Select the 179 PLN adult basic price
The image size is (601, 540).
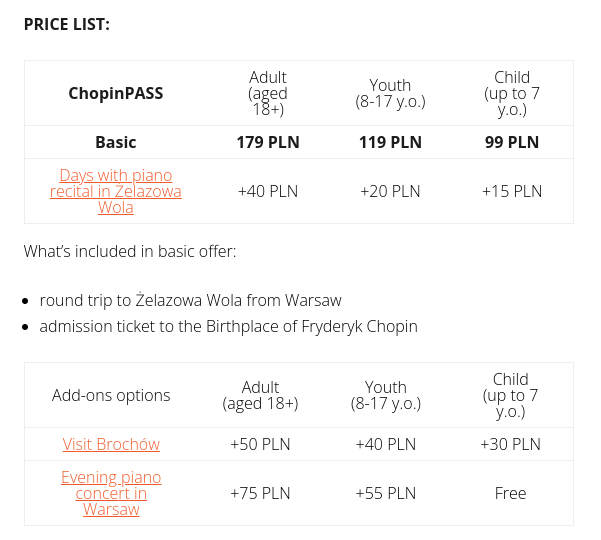[x=268, y=142]
